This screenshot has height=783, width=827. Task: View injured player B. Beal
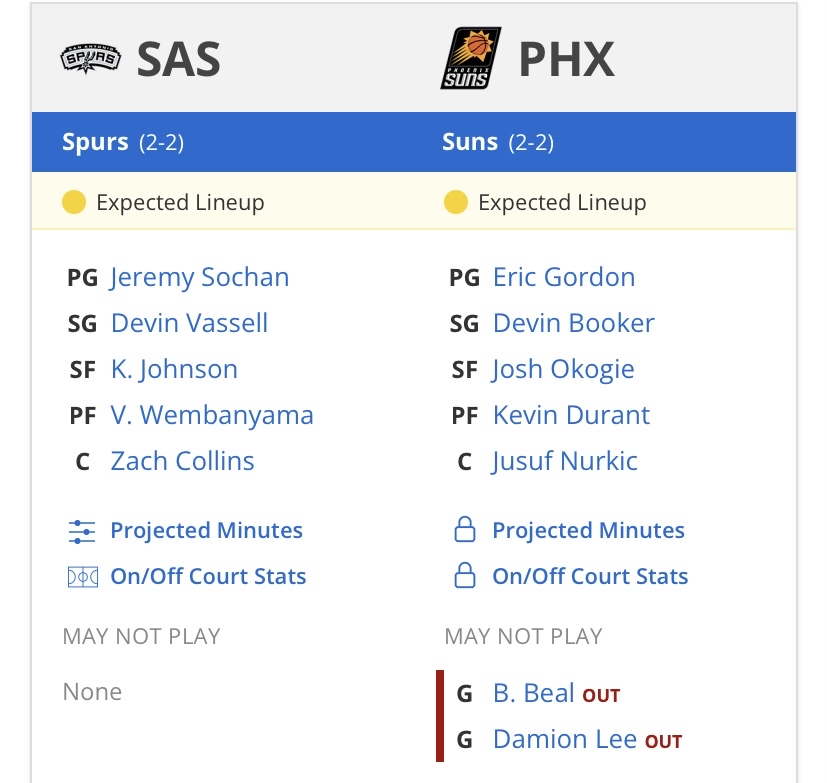point(533,693)
